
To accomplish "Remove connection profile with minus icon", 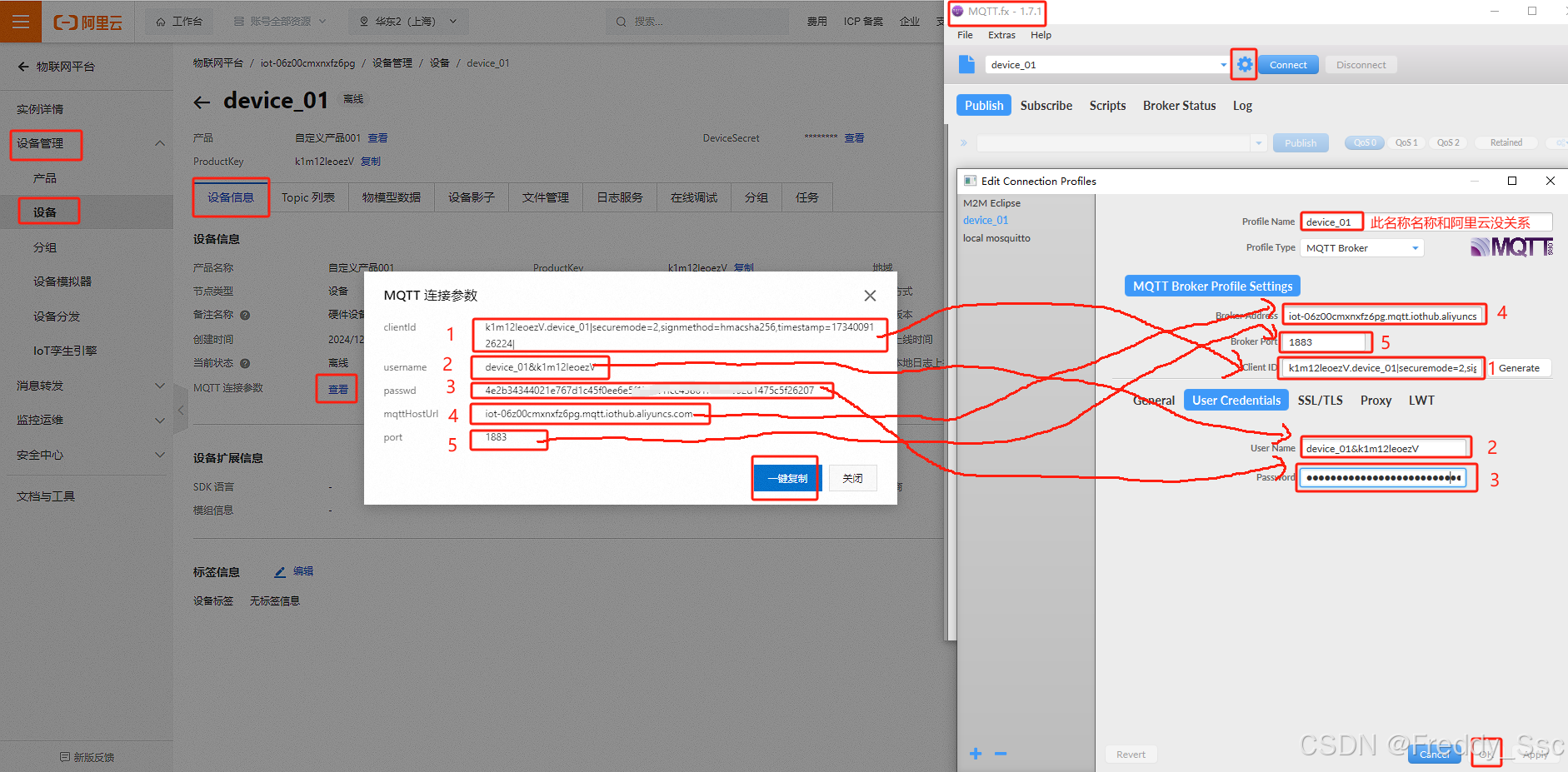I will coord(1001,754).
